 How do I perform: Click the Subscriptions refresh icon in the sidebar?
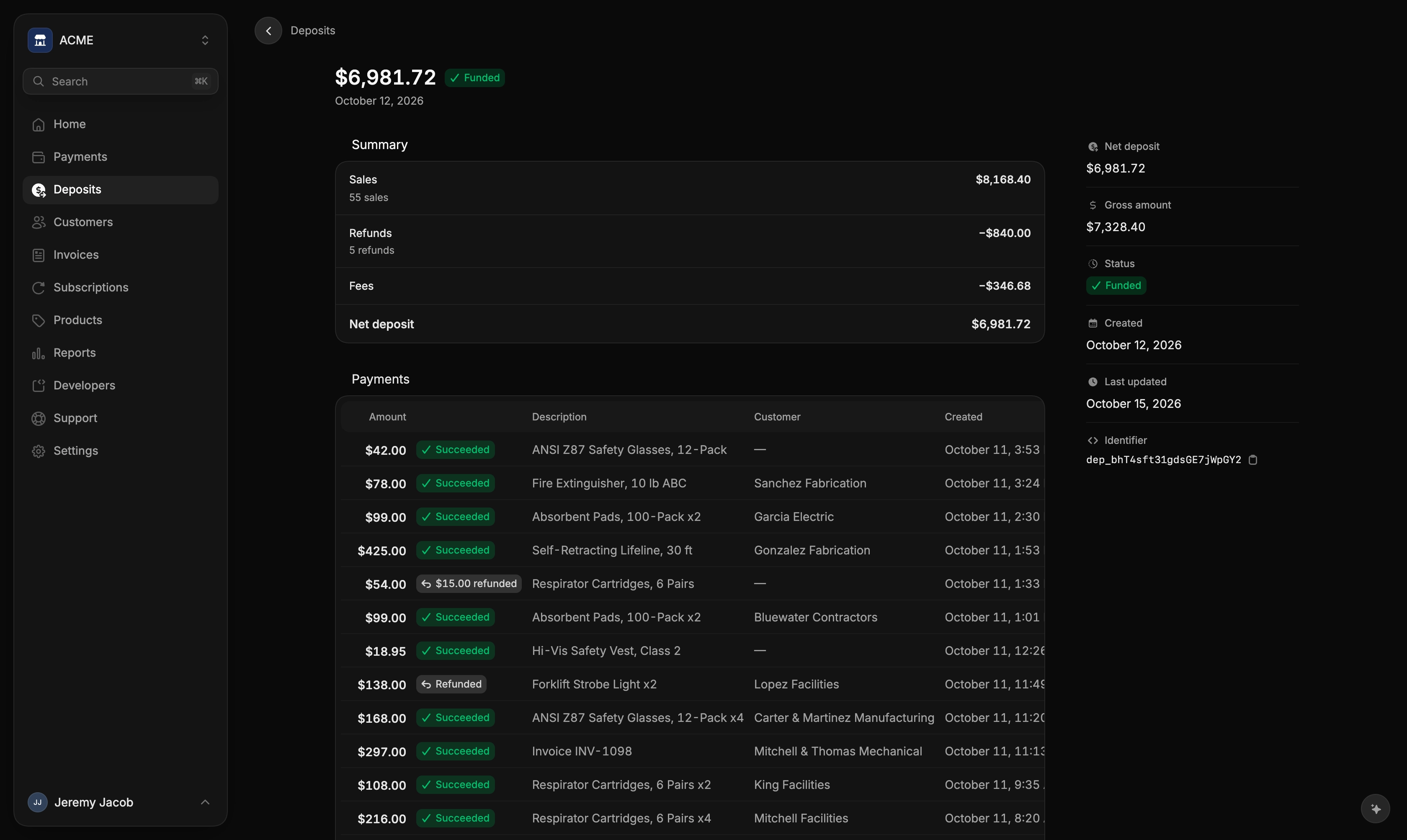click(x=39, y=288)
